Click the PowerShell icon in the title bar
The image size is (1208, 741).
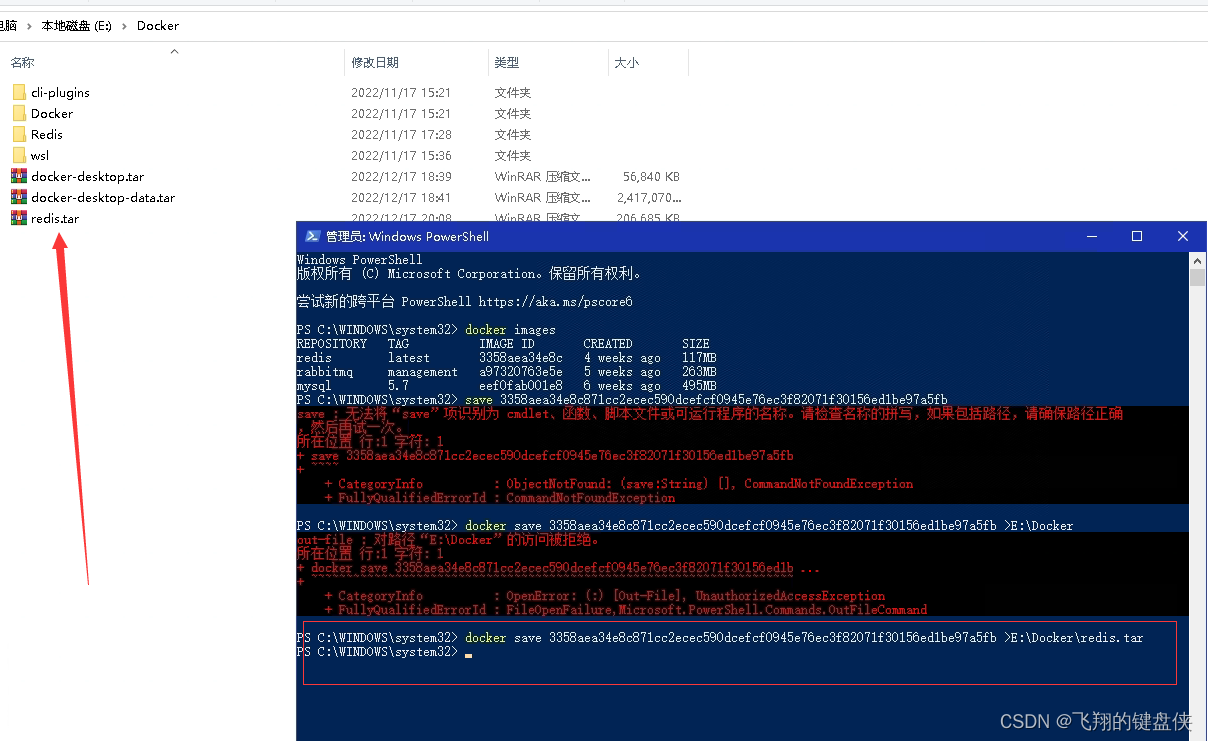314,236
